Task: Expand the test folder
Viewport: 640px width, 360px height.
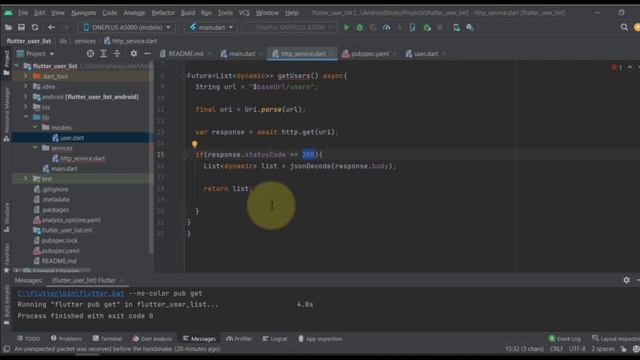Action: coord(26,179)
